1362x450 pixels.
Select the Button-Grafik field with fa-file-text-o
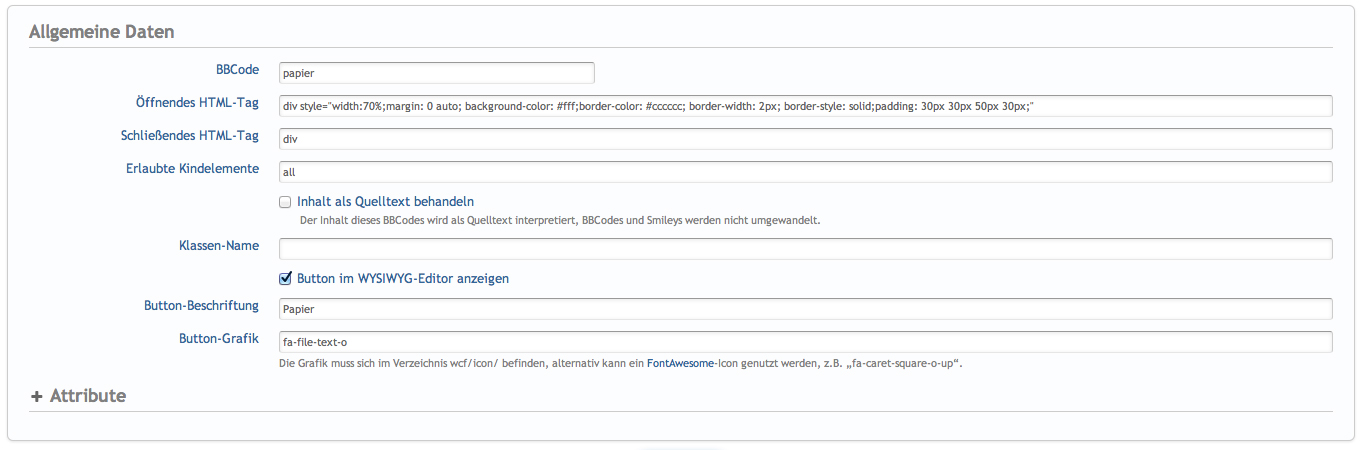point(805,342)
